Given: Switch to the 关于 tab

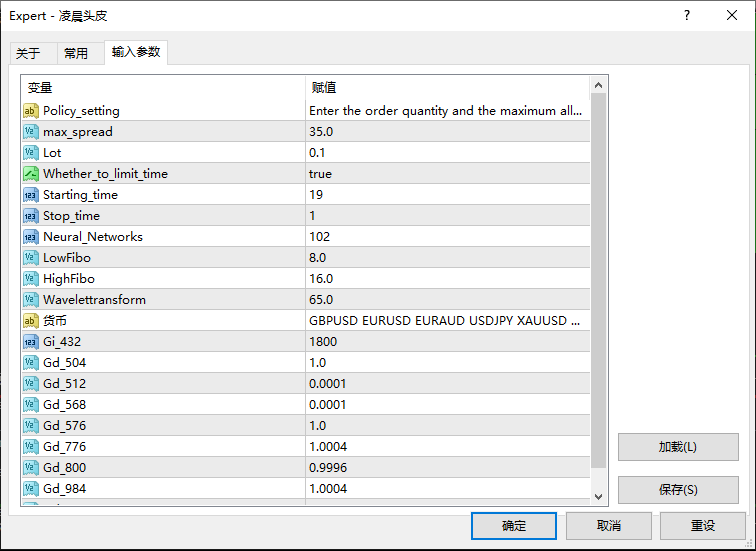Looking at the screenshot, I should click(x=28, y=54).
